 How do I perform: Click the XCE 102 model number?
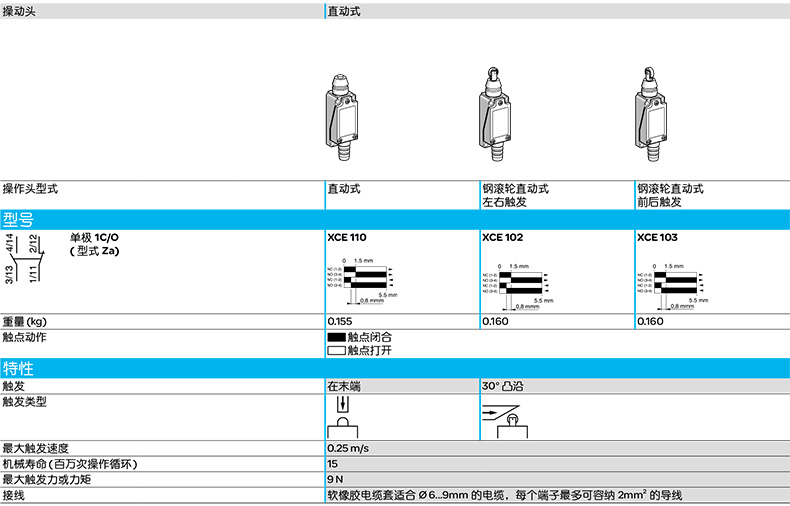pos(502,238)
